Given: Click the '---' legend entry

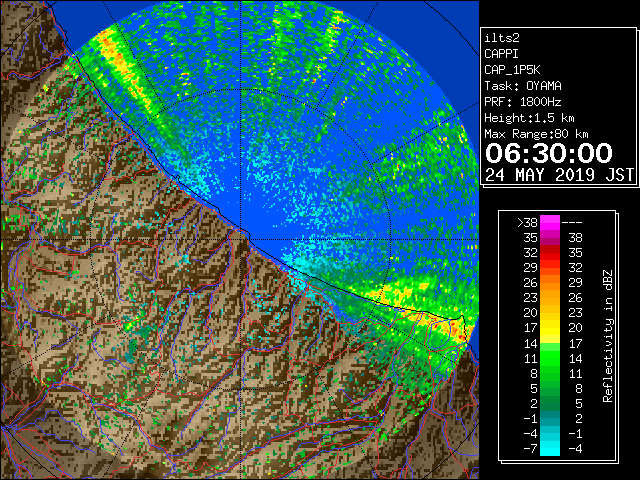Looking at the screenshot, I should click(572, 223).
